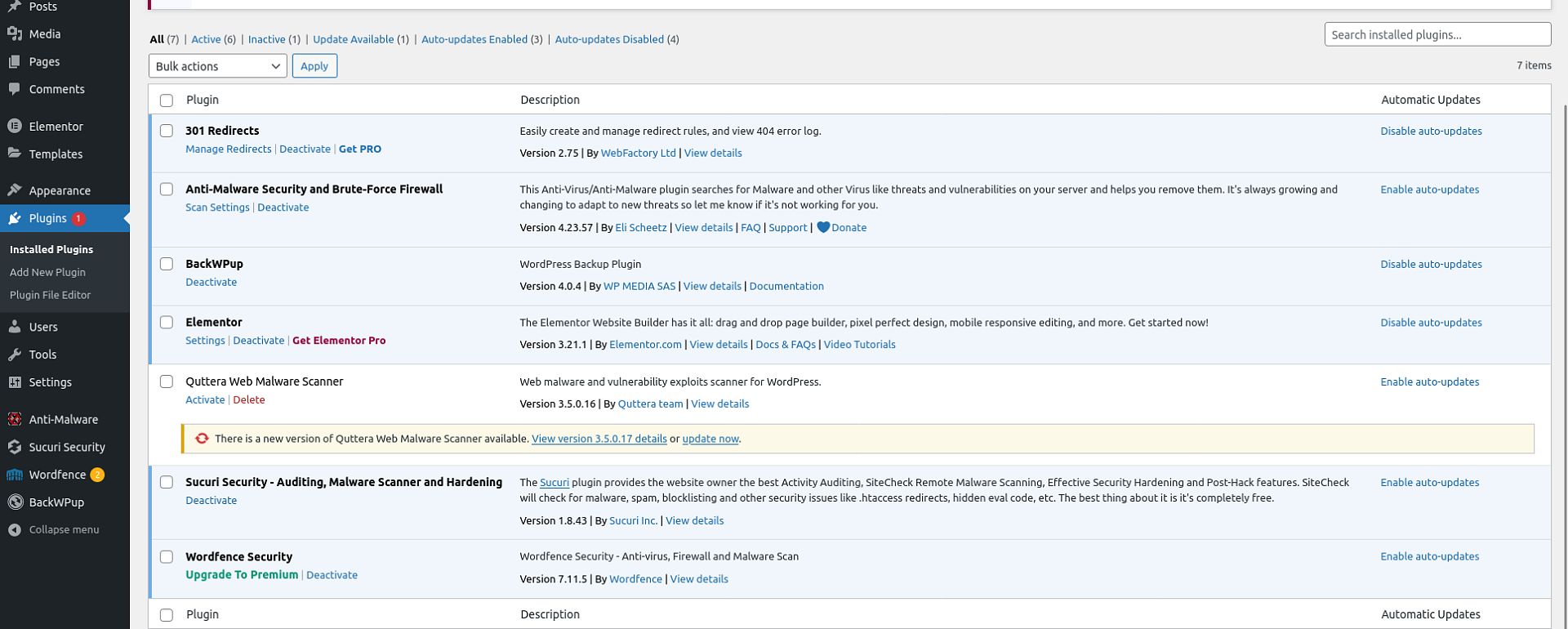Show only Inactive plugins
The height and width of the screenshot is (629, 1568).
[266, 39]
